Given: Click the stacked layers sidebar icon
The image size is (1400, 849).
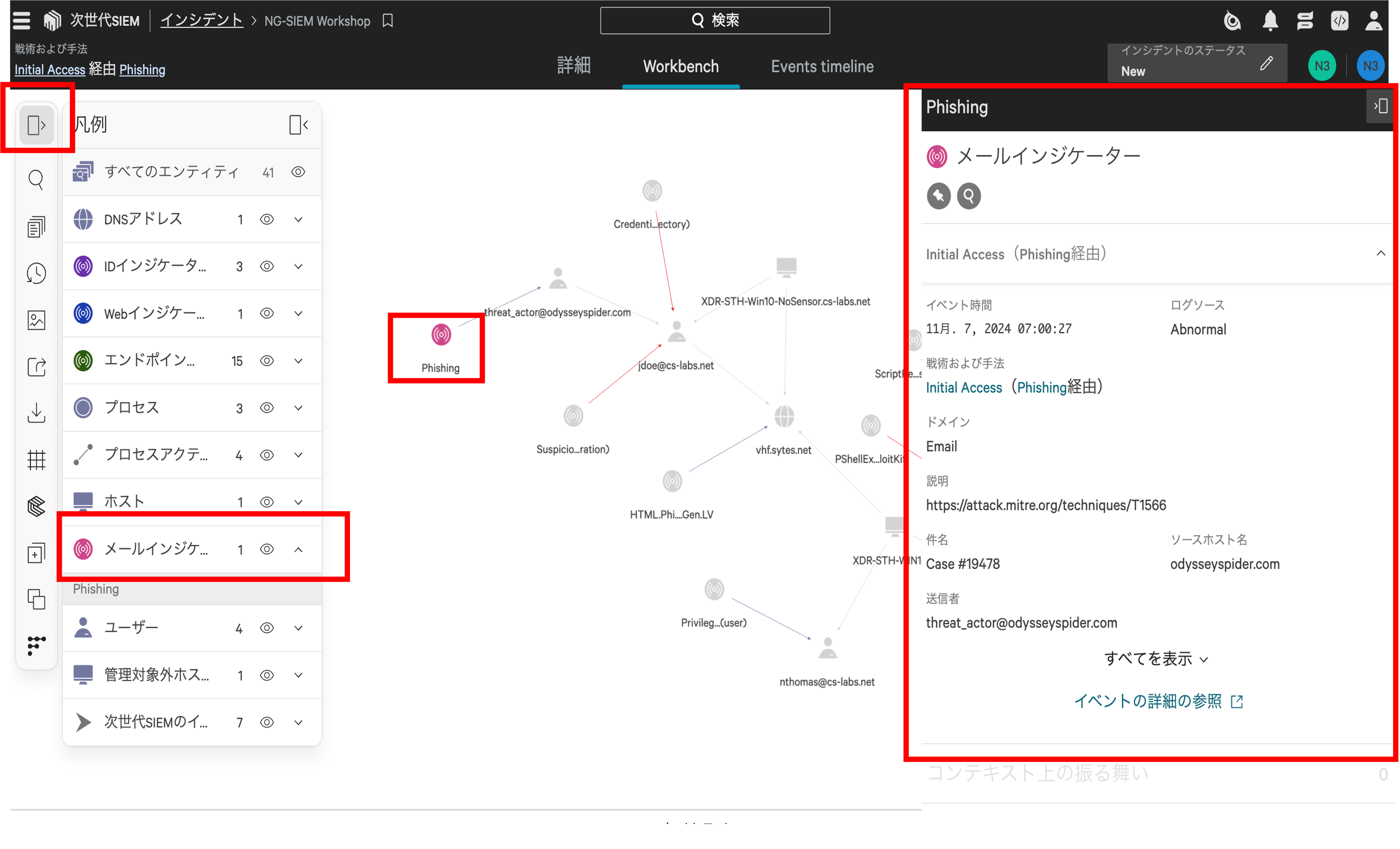Looking at the screenshot, I should tap(36, 506).
